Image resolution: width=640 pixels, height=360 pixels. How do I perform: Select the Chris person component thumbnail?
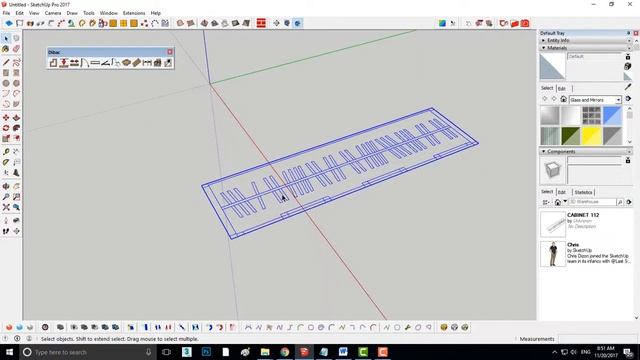(553, 254)
